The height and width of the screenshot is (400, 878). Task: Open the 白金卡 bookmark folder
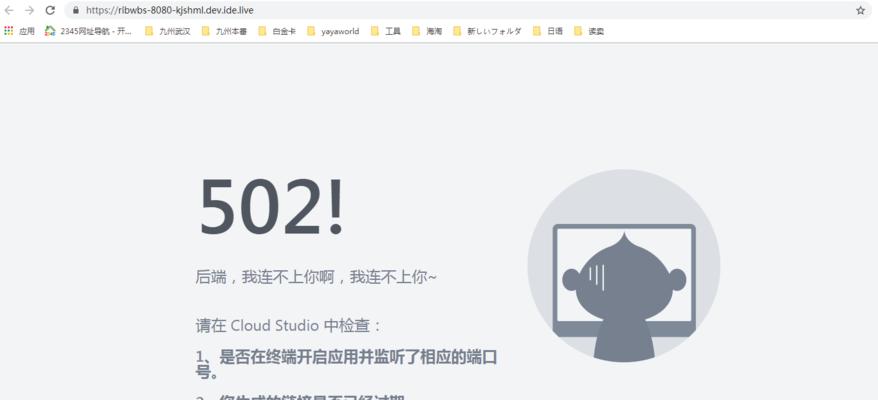point(277,31)
